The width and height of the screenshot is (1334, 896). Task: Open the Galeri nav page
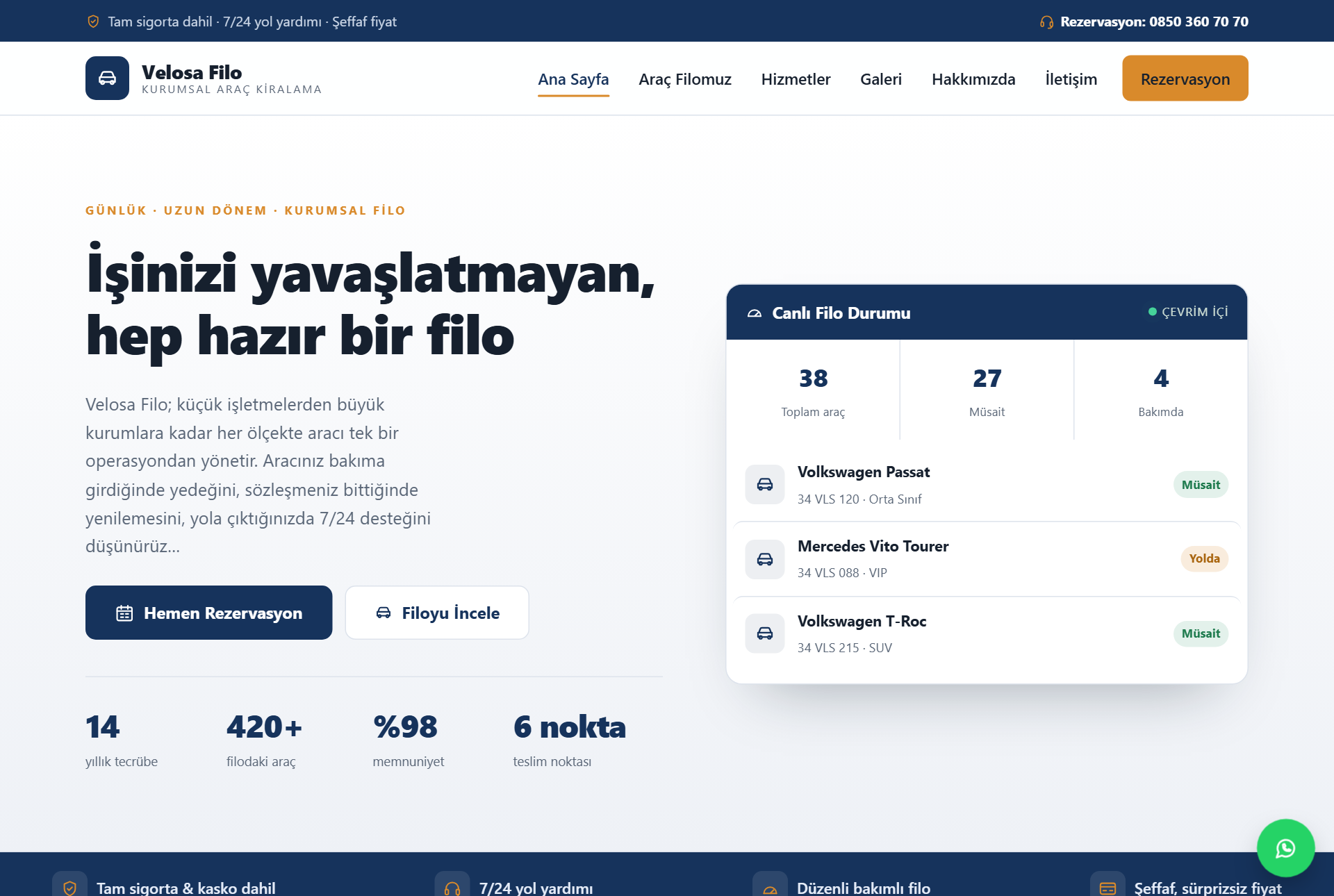pos(881,79)
